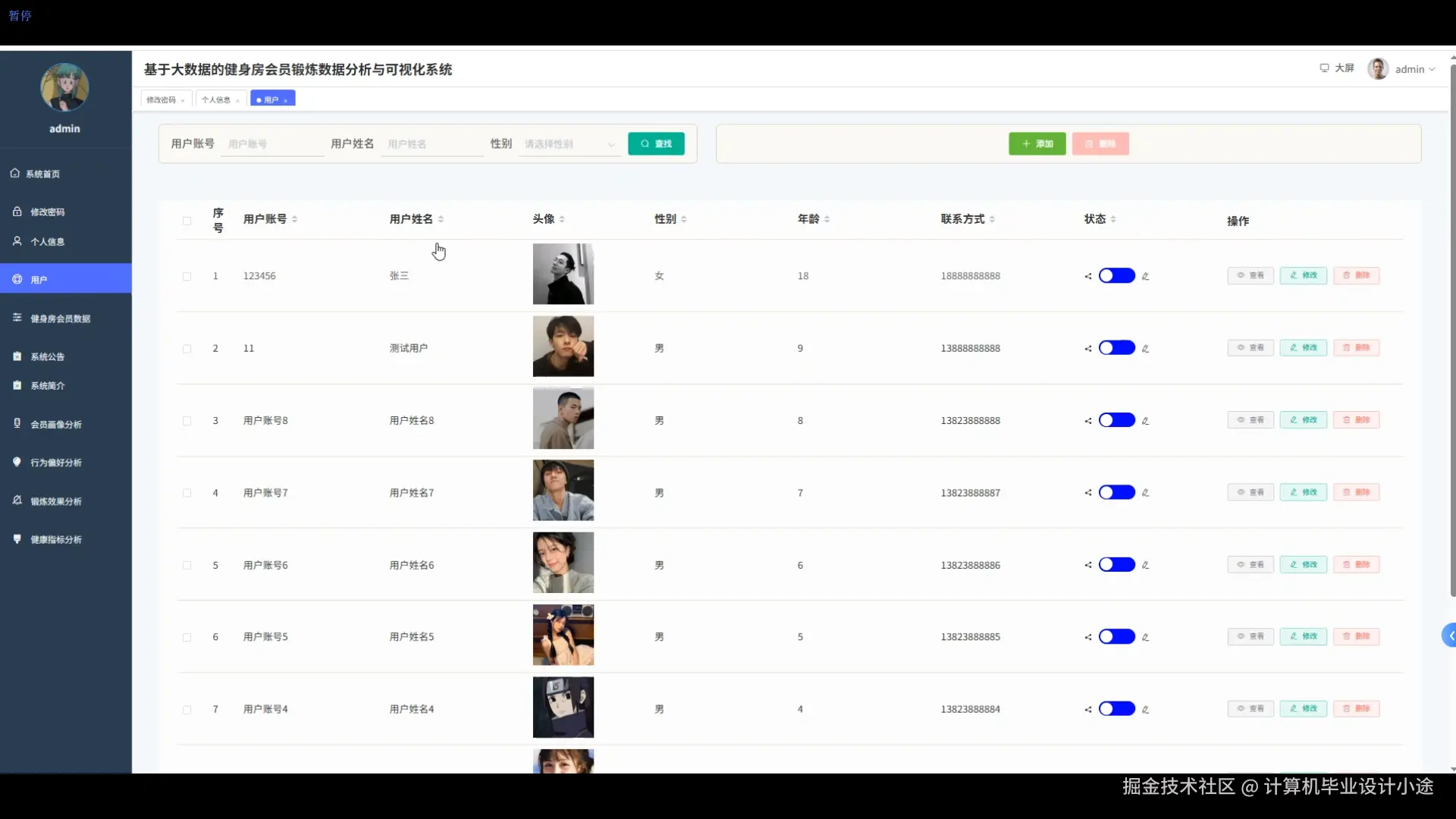Click the 大屏 screen icon at top right

click(x=1337, y=67)
